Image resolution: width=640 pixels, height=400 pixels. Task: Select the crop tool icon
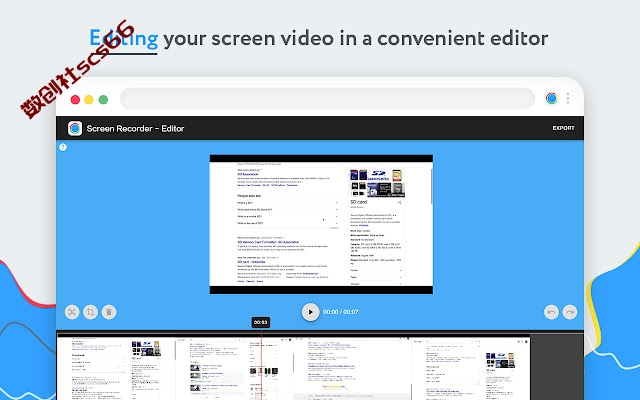click(91, 312)
